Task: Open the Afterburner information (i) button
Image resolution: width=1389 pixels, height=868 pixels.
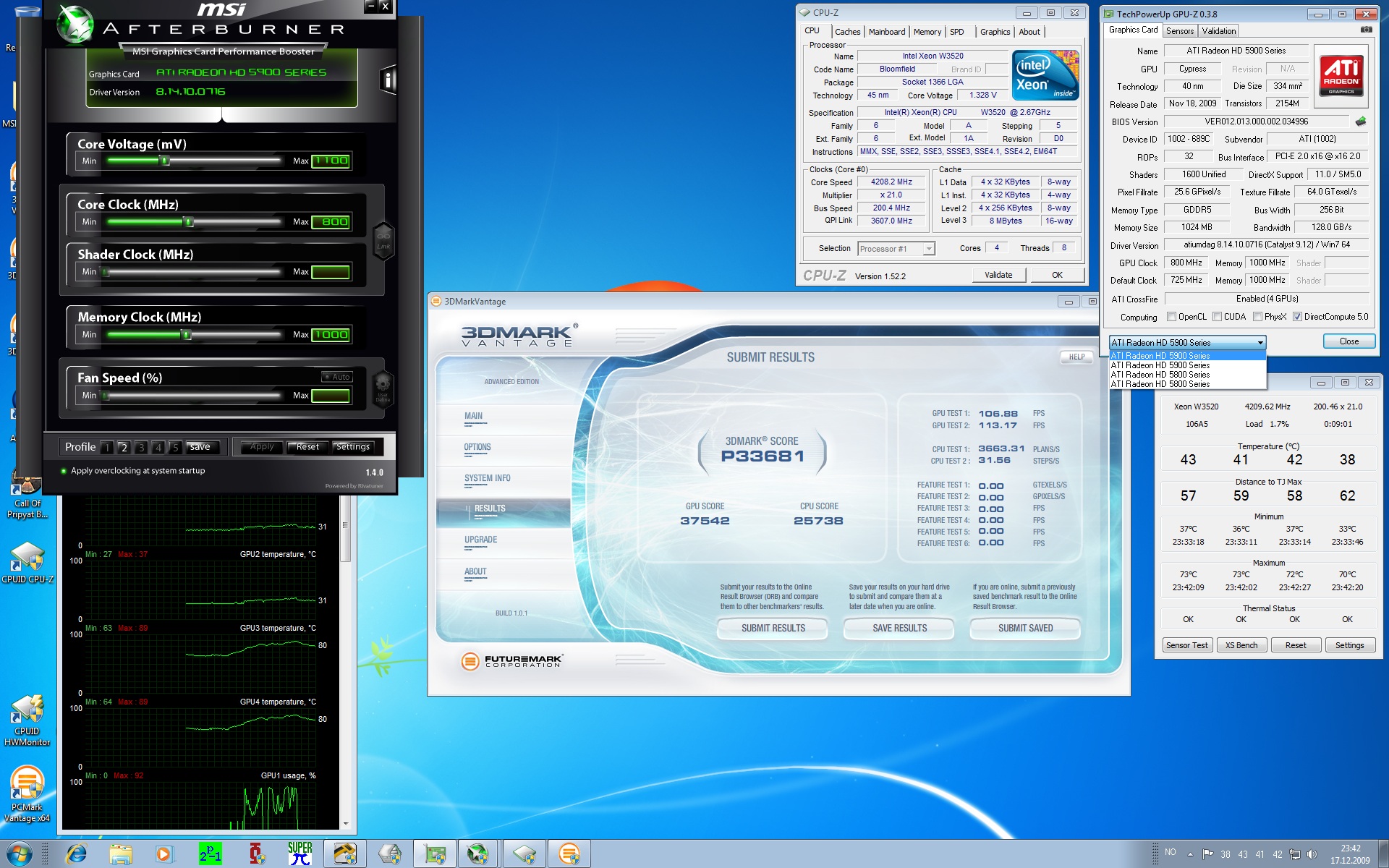Action: 388,80
